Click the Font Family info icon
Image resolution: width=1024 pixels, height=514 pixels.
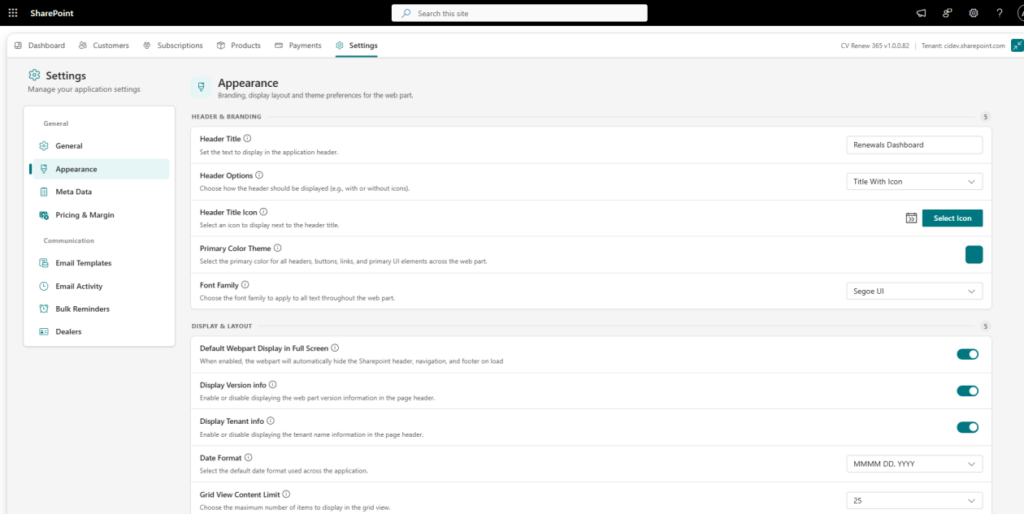(x=245, y=285)
